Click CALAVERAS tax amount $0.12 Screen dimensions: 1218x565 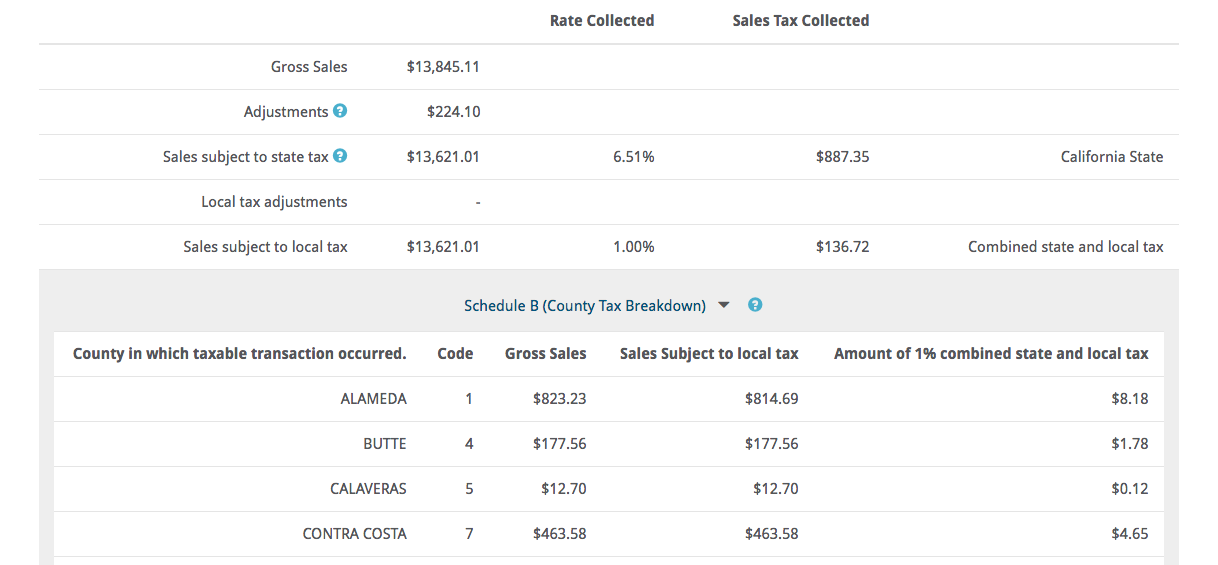tap(1130, 489)
